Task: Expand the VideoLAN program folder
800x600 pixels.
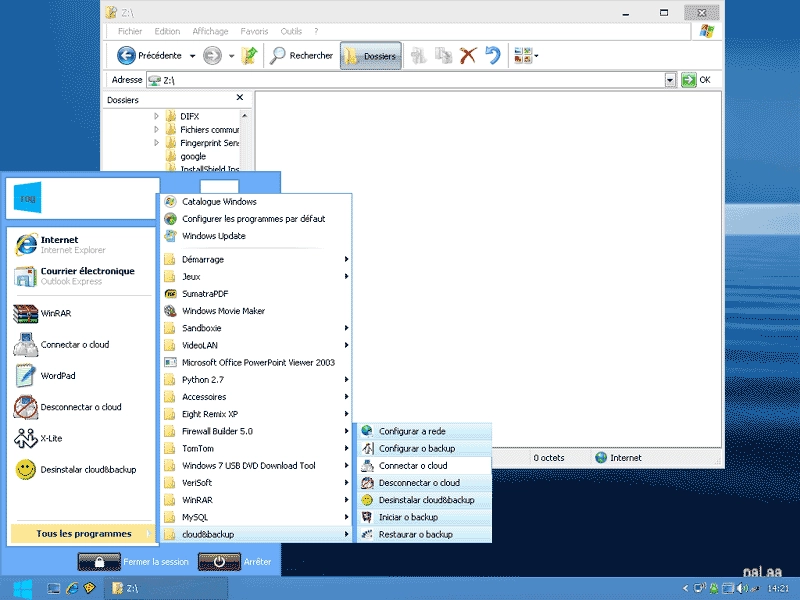Action: point(256,345)
